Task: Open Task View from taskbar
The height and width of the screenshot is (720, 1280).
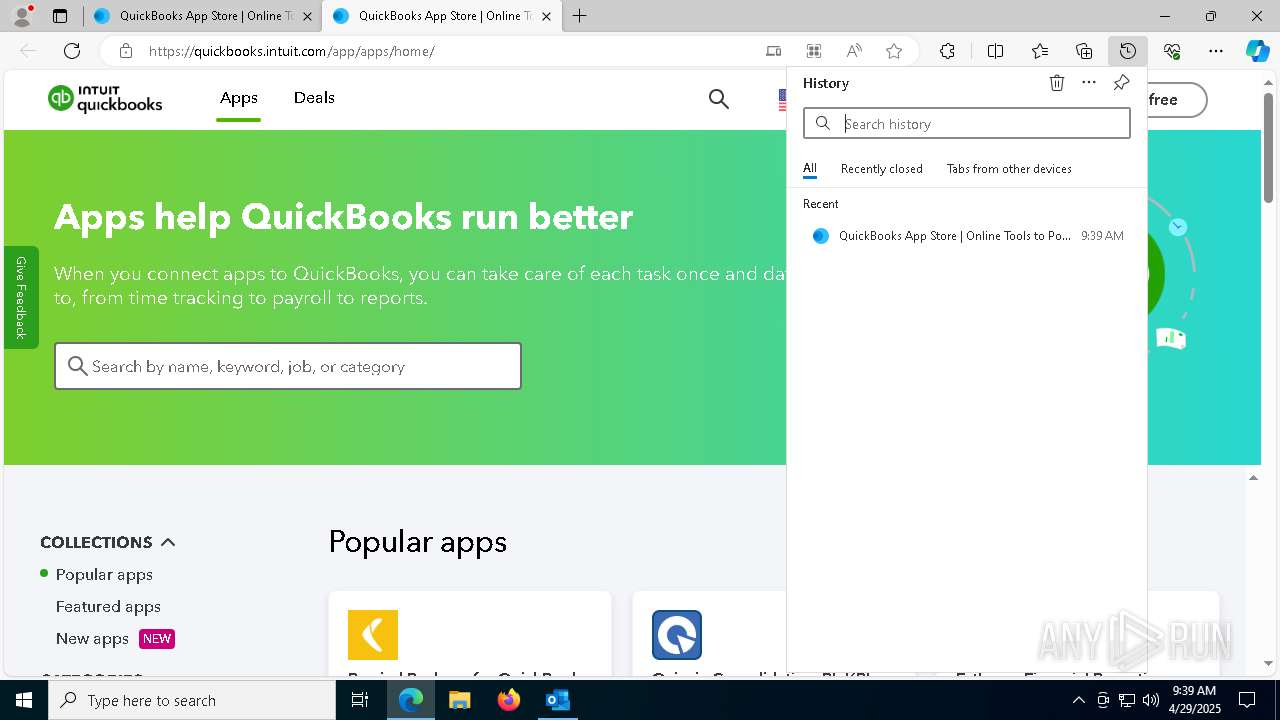Action: point(360,700)
